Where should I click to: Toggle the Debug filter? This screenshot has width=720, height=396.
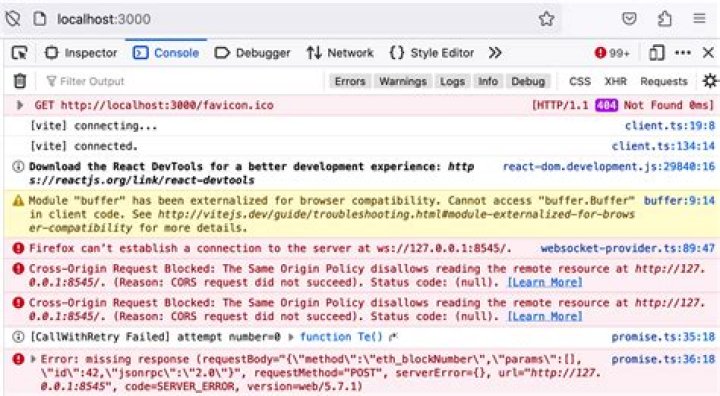pos(528,81)
